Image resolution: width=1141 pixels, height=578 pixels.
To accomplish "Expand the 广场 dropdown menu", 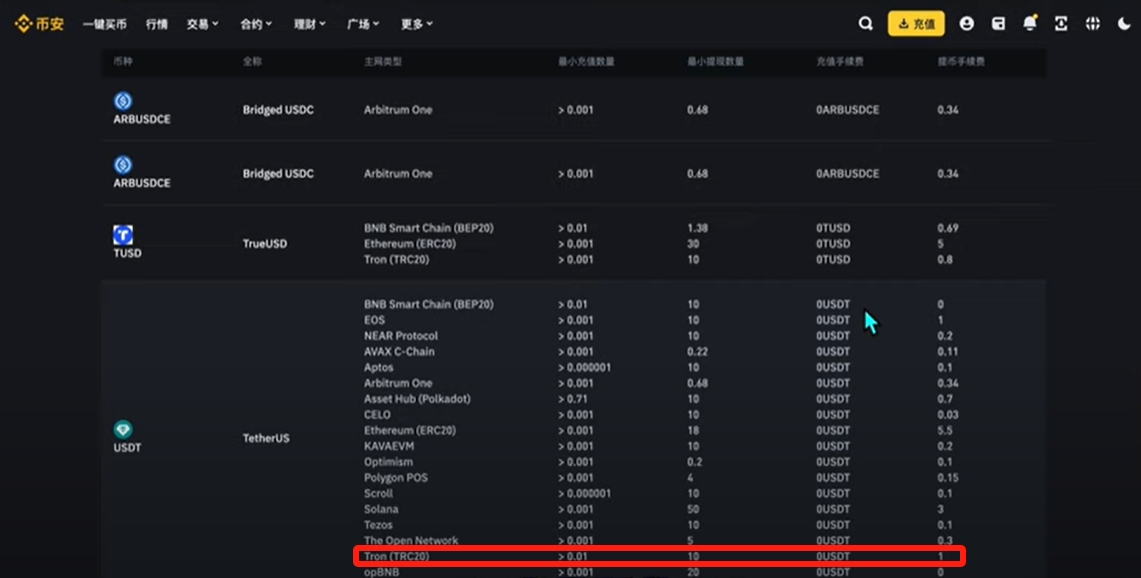I will (x=363, y=24).
